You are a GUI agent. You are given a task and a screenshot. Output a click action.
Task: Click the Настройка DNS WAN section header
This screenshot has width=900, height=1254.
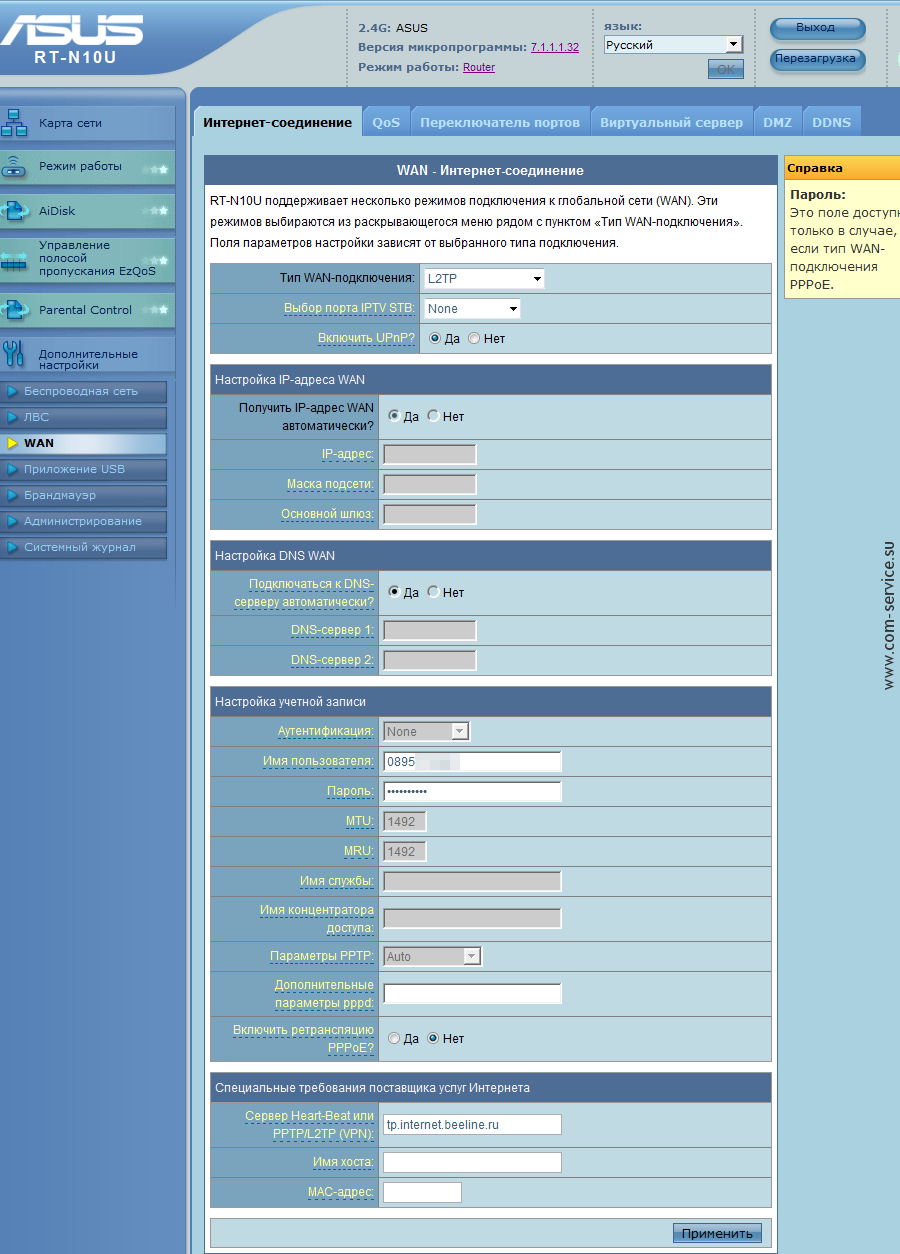pyautogui.click(x=490, y=555)
